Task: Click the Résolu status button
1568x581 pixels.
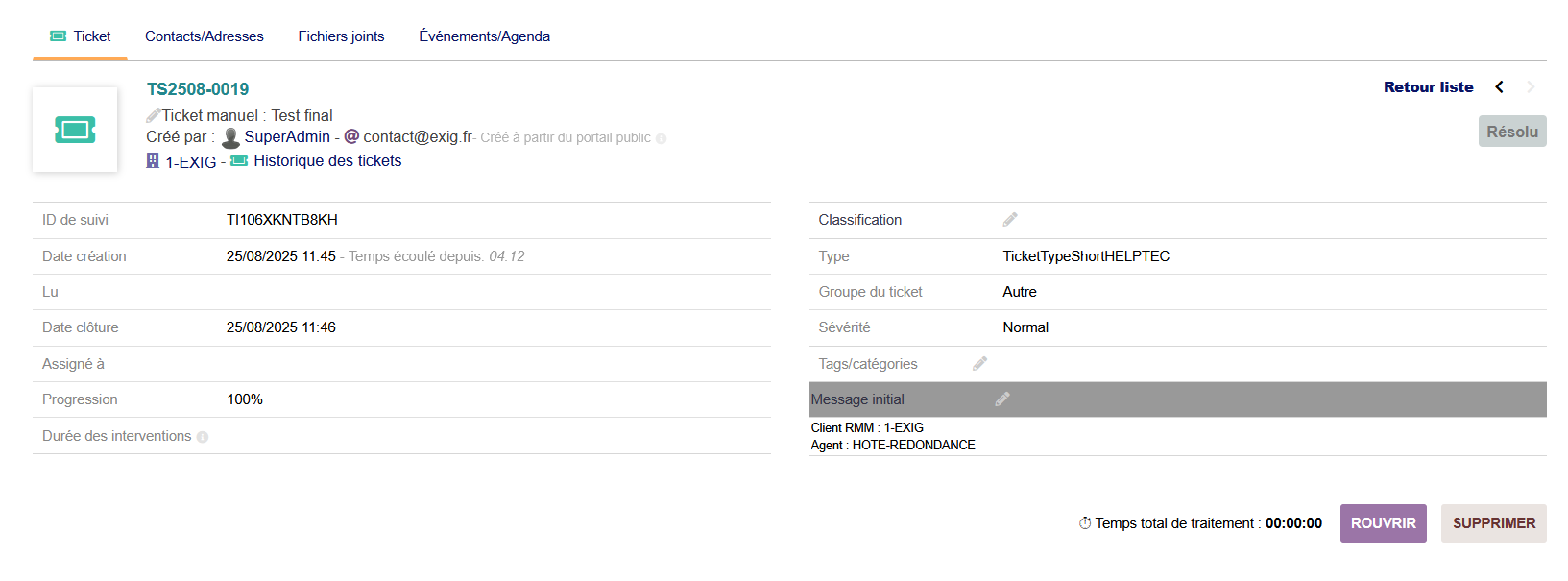Action: click(x=1511, y=132)
